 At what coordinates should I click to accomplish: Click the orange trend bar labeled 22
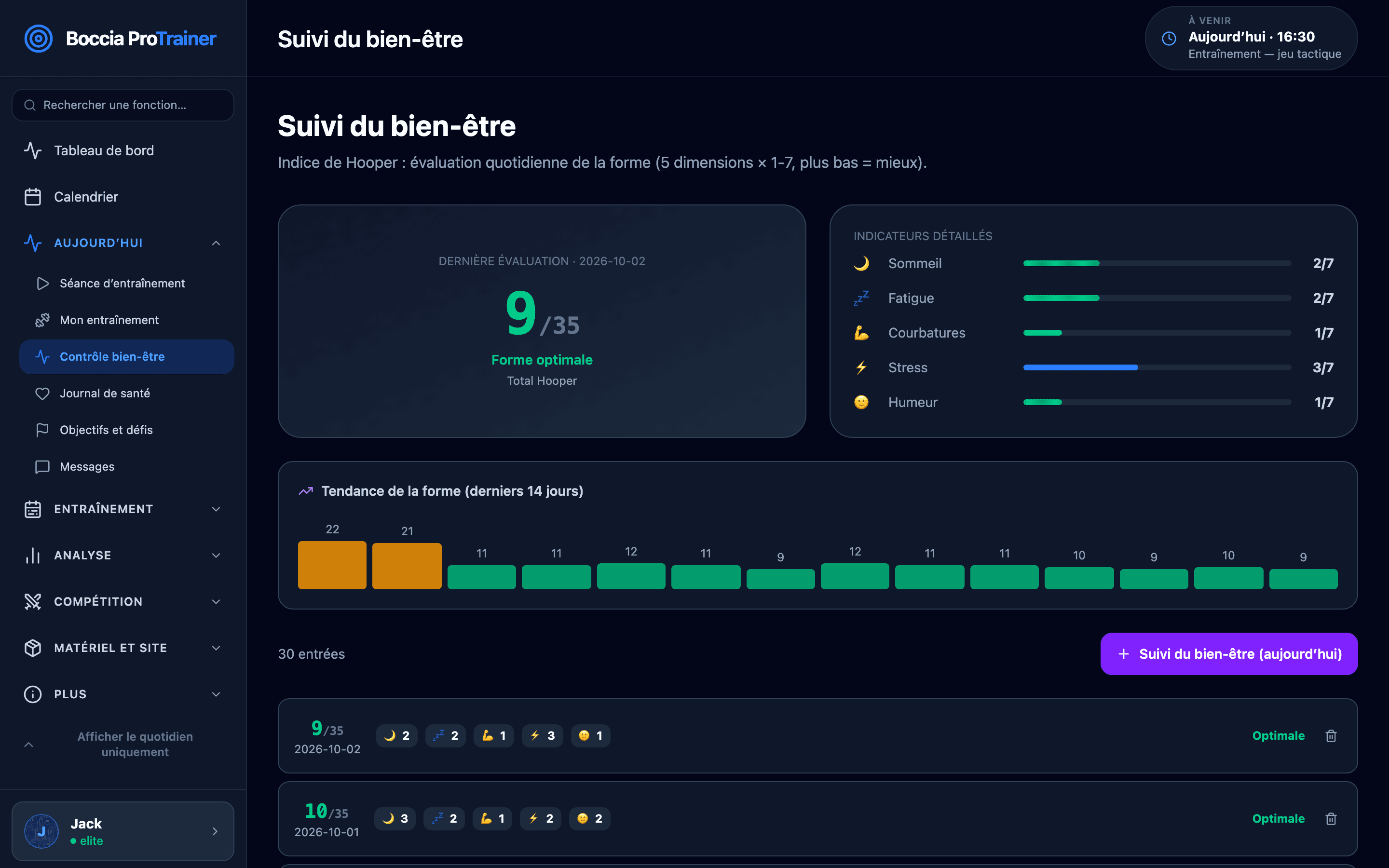click(332, 565)
